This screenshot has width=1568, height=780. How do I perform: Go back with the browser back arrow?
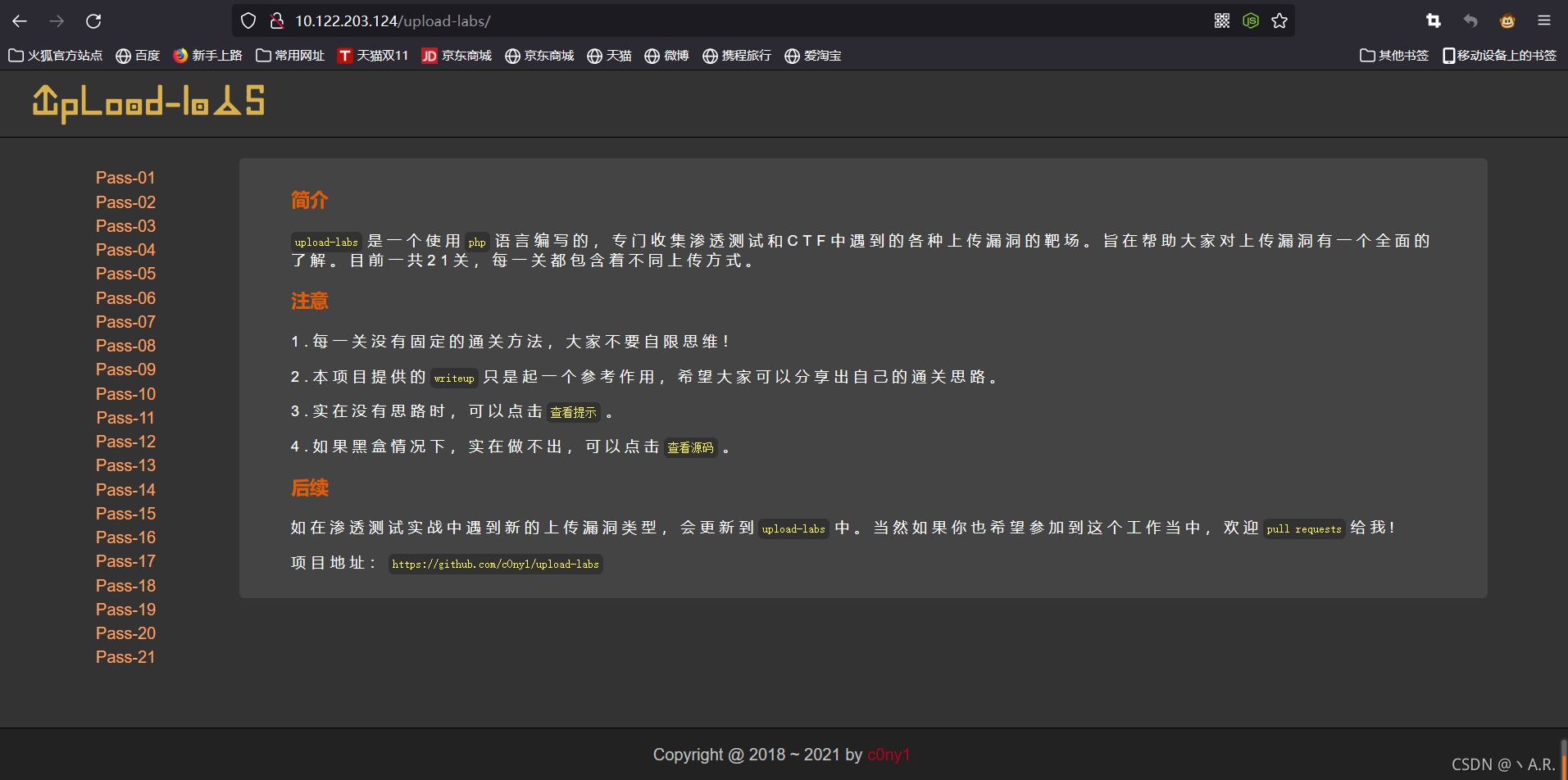pyautogui.click(x=20, y=21)
